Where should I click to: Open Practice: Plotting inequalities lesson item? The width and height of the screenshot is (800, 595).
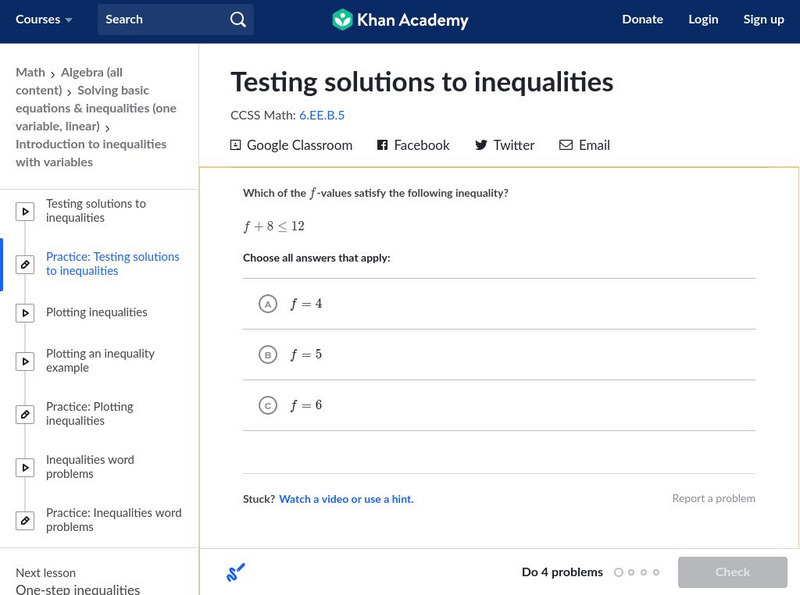89,414
